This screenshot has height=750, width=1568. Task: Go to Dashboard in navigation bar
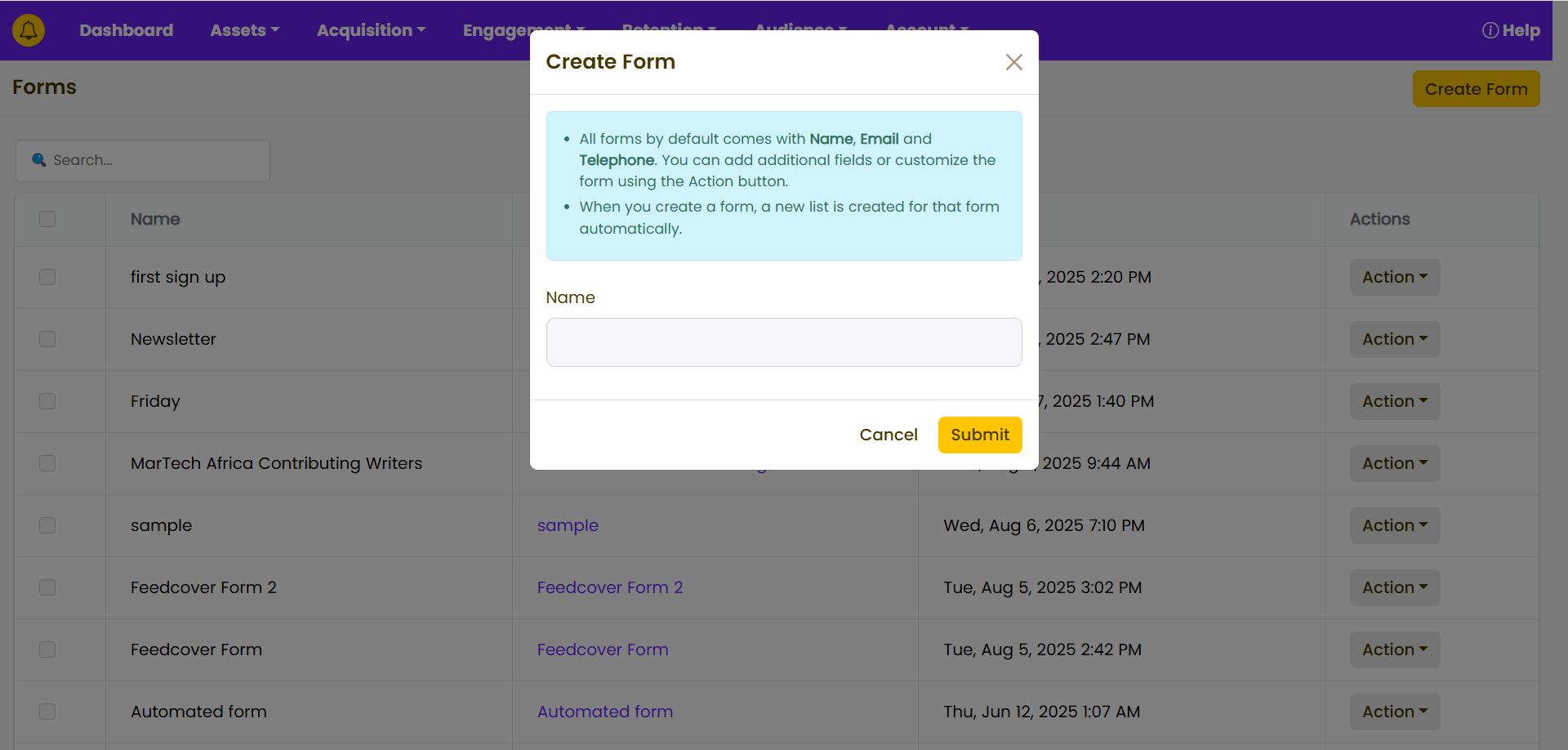(x=126, y=30)
